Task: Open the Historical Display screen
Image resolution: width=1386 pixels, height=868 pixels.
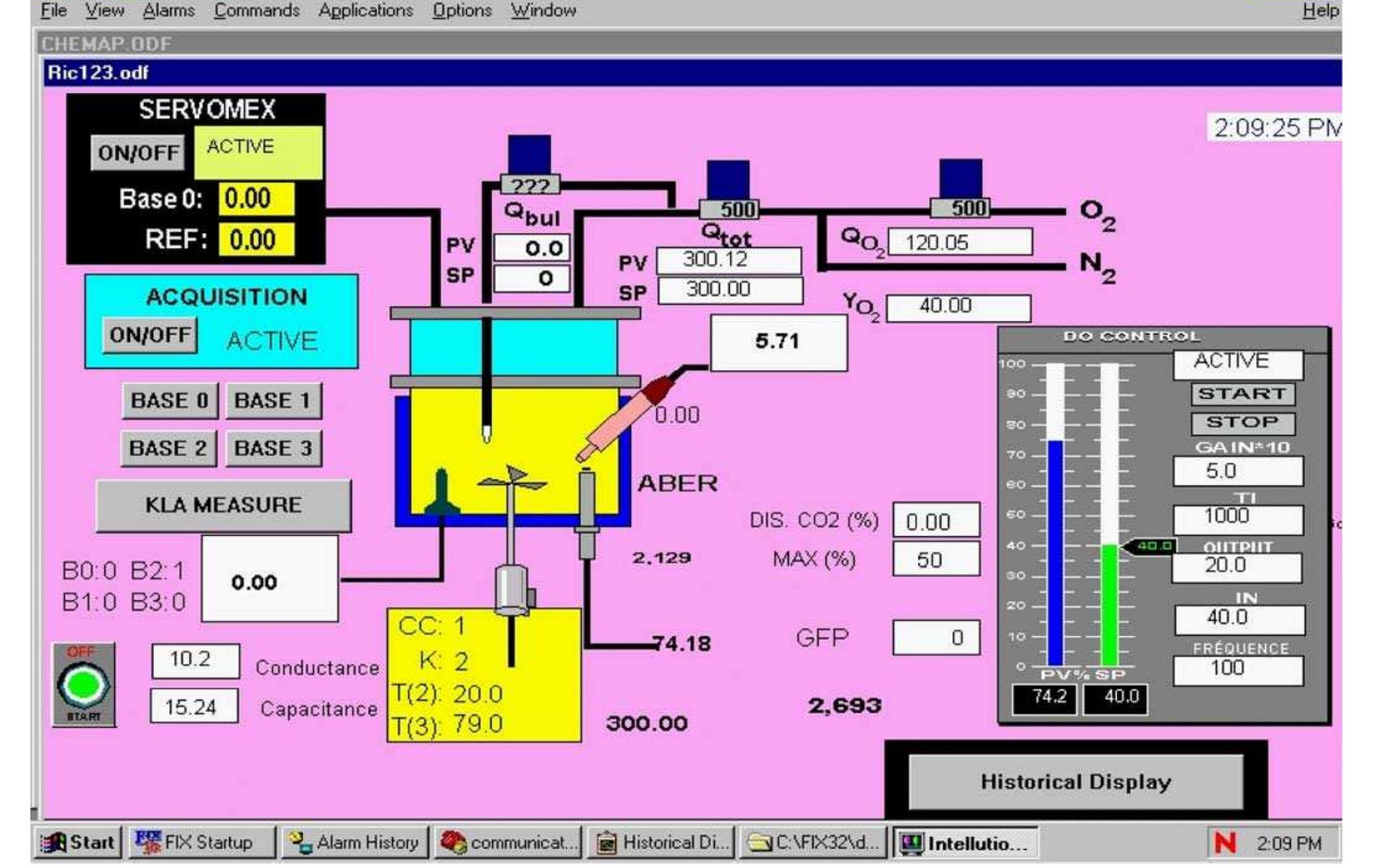Action: [x=1076, y=782]
